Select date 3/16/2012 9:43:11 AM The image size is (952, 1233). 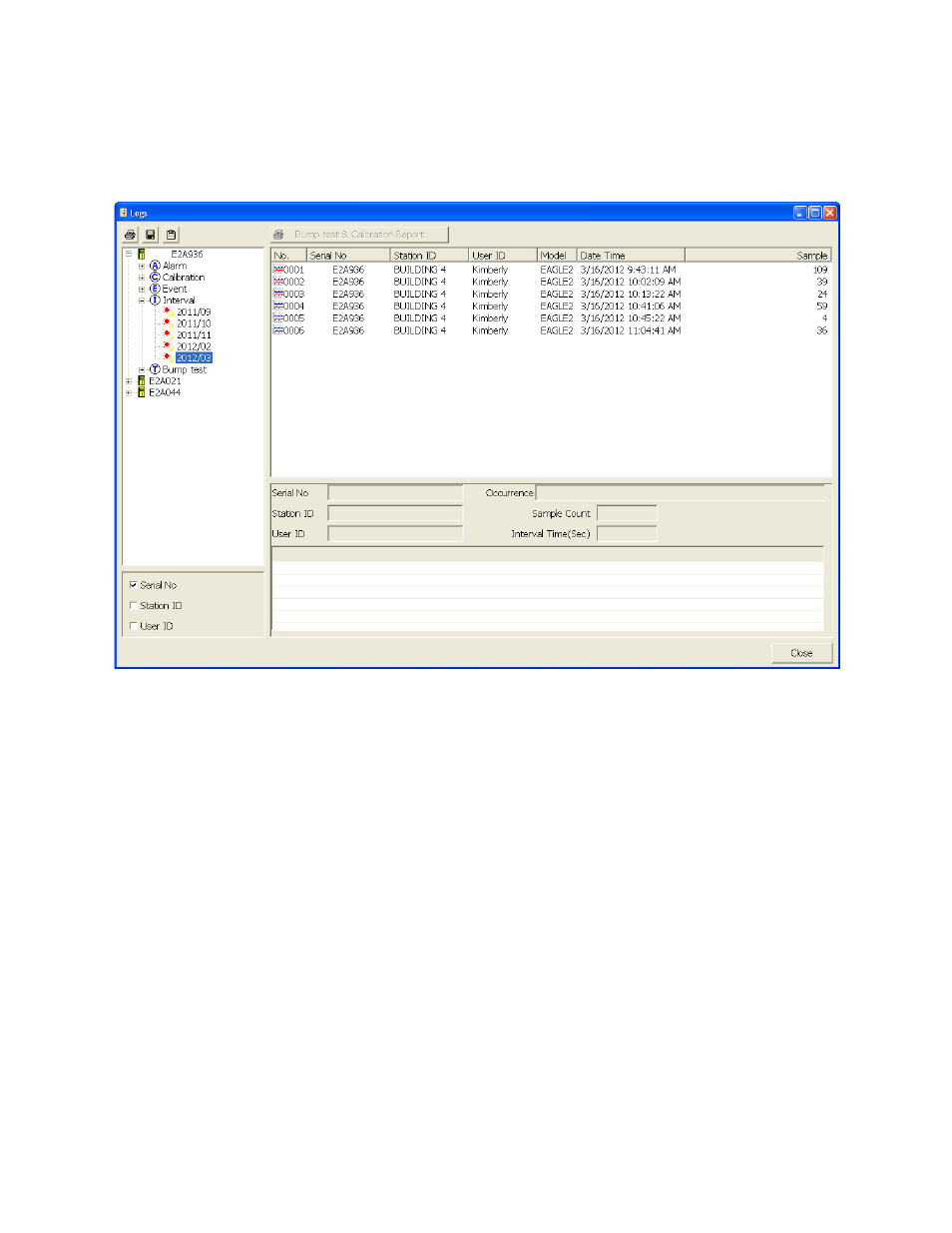click(628, 270)
